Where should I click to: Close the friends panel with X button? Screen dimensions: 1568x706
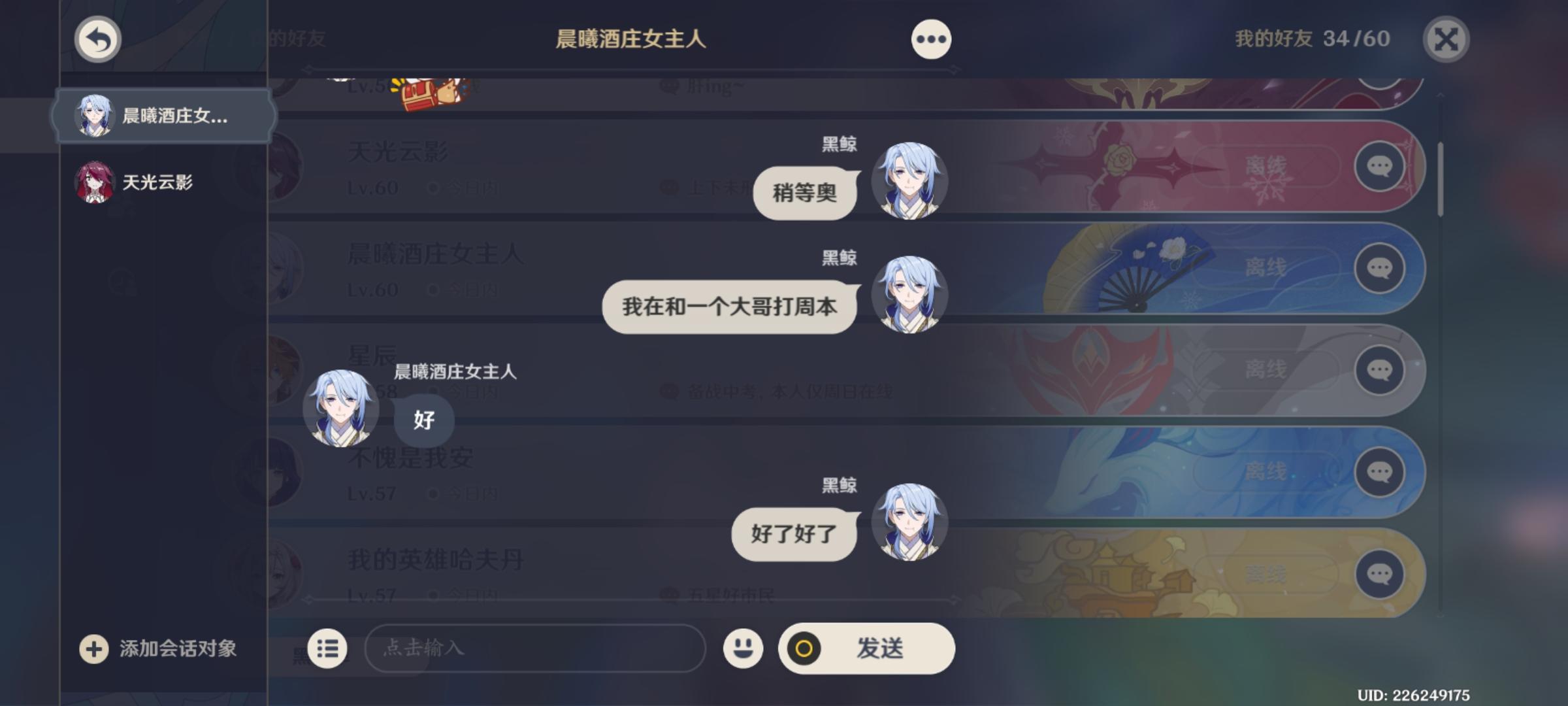pyautogui.click(x=1446, y=39)
